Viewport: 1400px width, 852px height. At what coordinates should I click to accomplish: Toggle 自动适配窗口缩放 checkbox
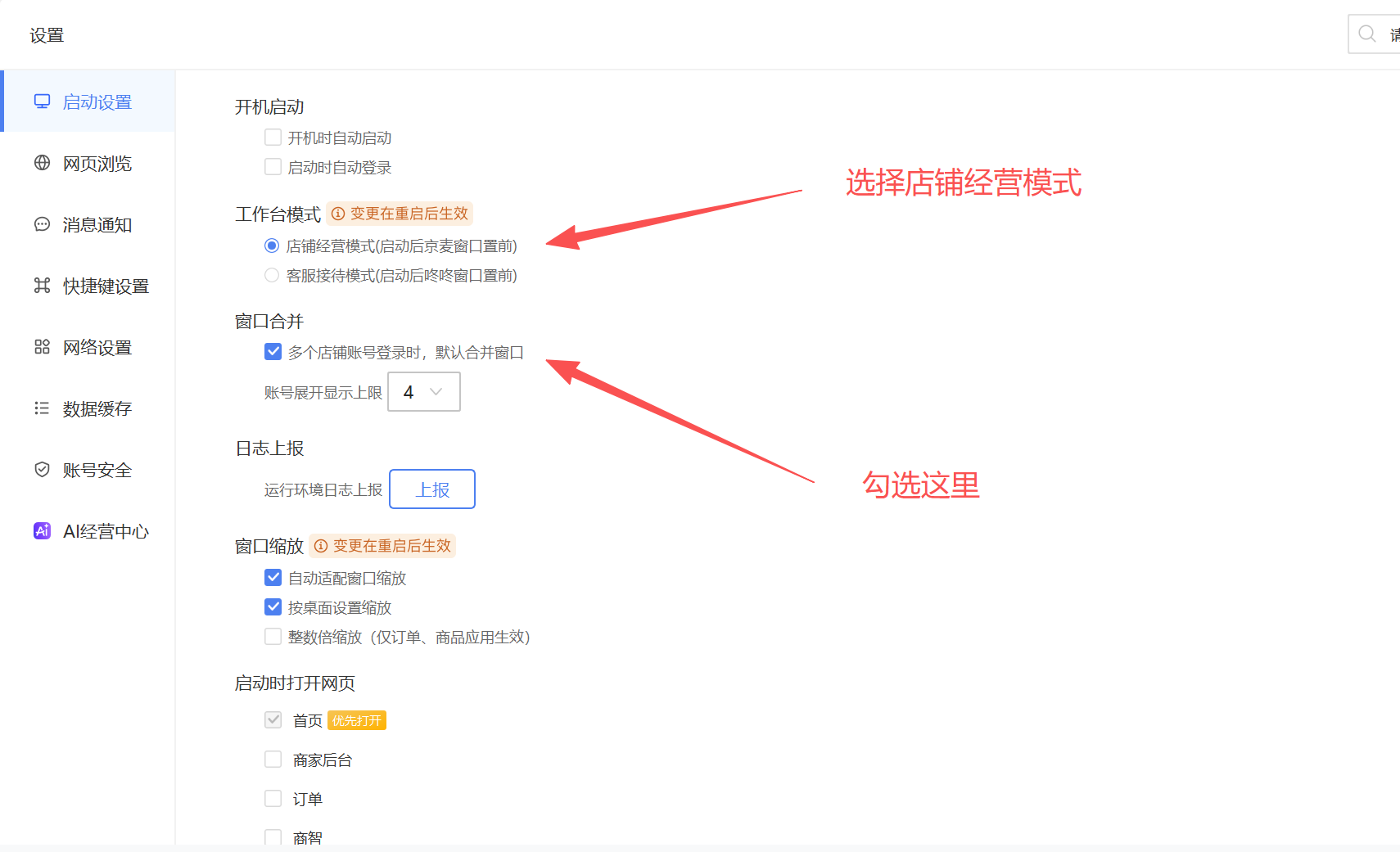(273, 578)
